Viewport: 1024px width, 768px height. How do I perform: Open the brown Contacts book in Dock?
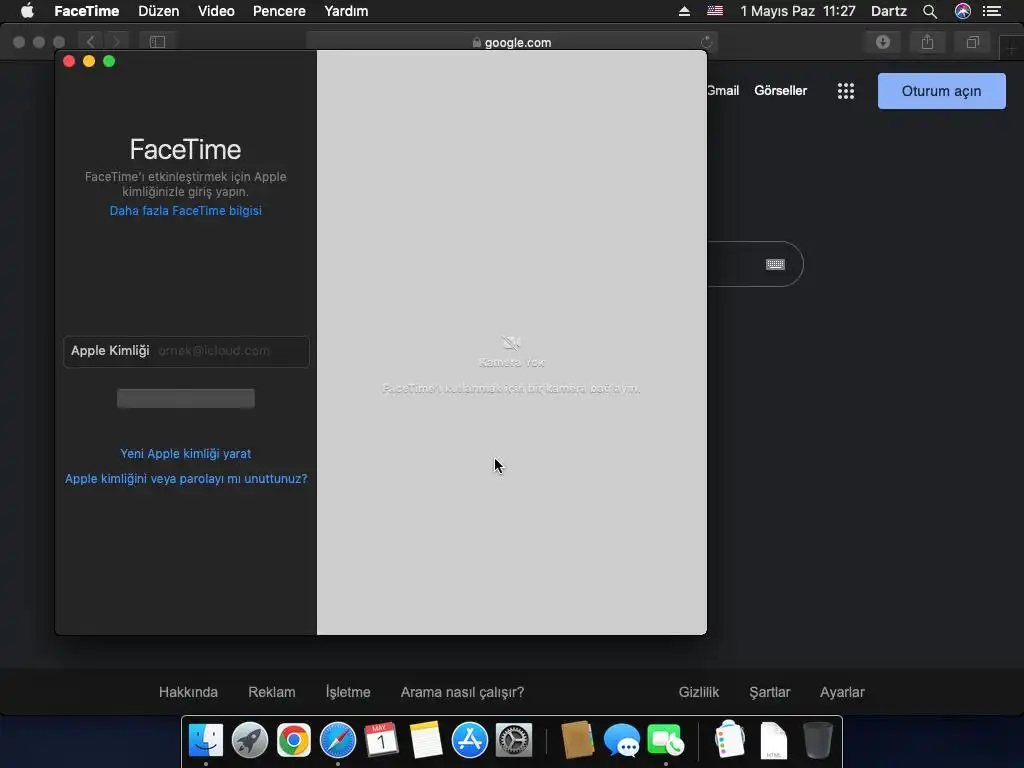click(577, 741)
